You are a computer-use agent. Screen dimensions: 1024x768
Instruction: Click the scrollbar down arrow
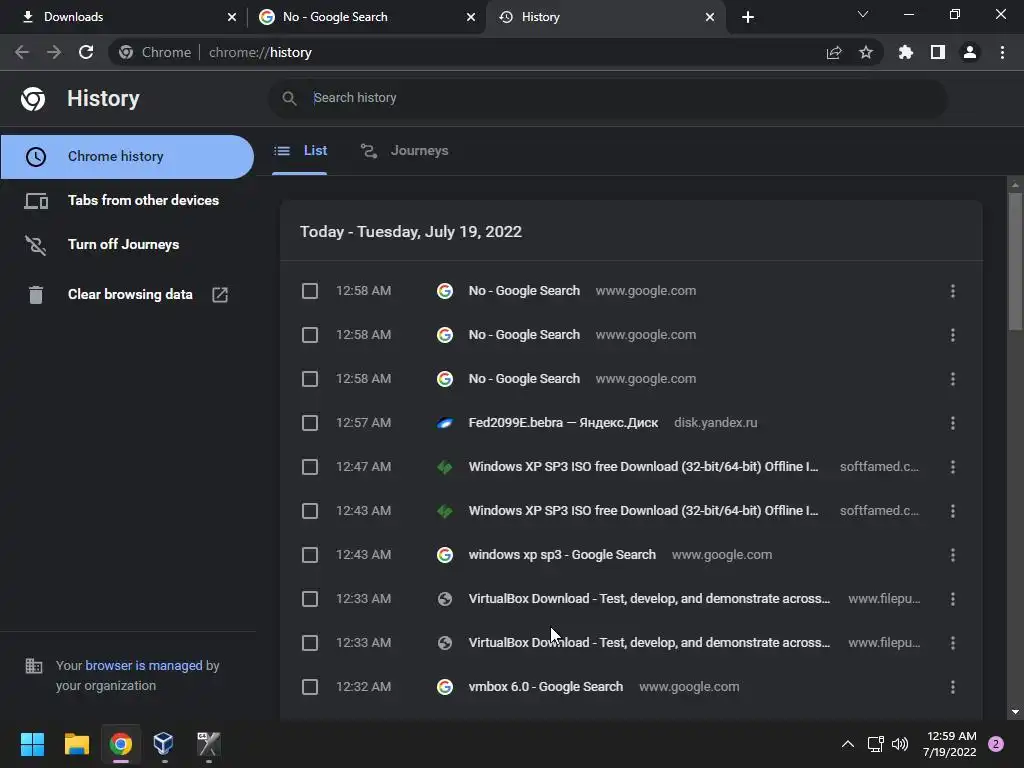tap(1015, 712)
